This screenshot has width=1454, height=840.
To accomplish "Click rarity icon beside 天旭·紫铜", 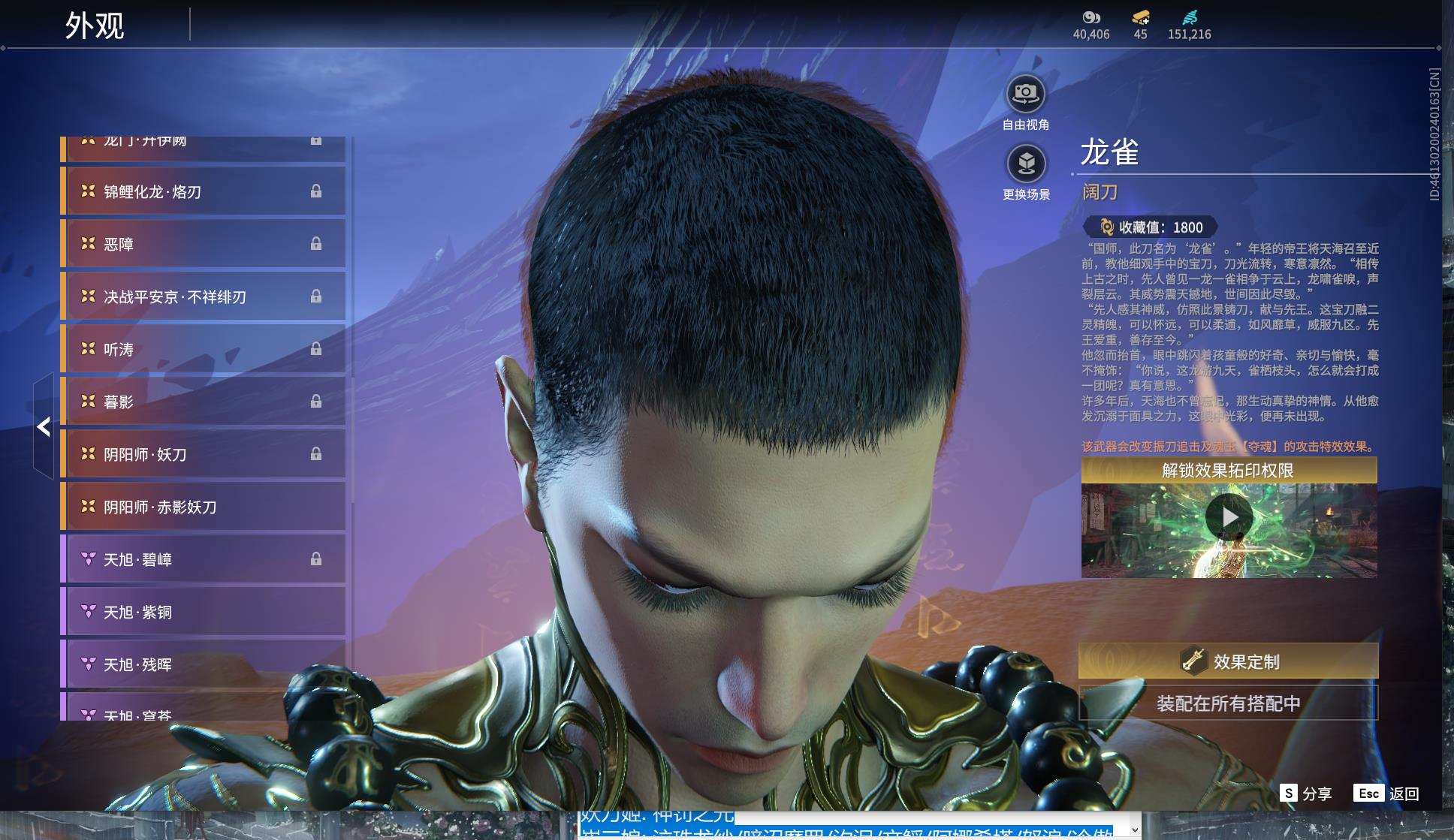I will point(88,611).
